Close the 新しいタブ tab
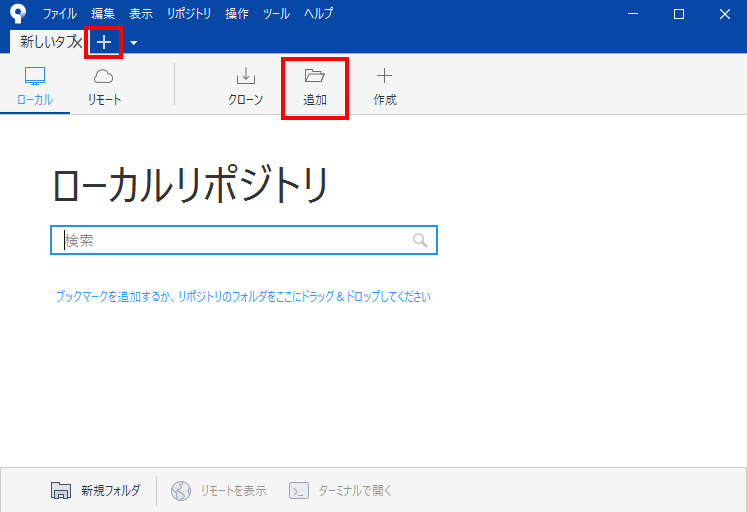Screen dimensions: 747x512 pyautogui.click(x=78, y=42)
